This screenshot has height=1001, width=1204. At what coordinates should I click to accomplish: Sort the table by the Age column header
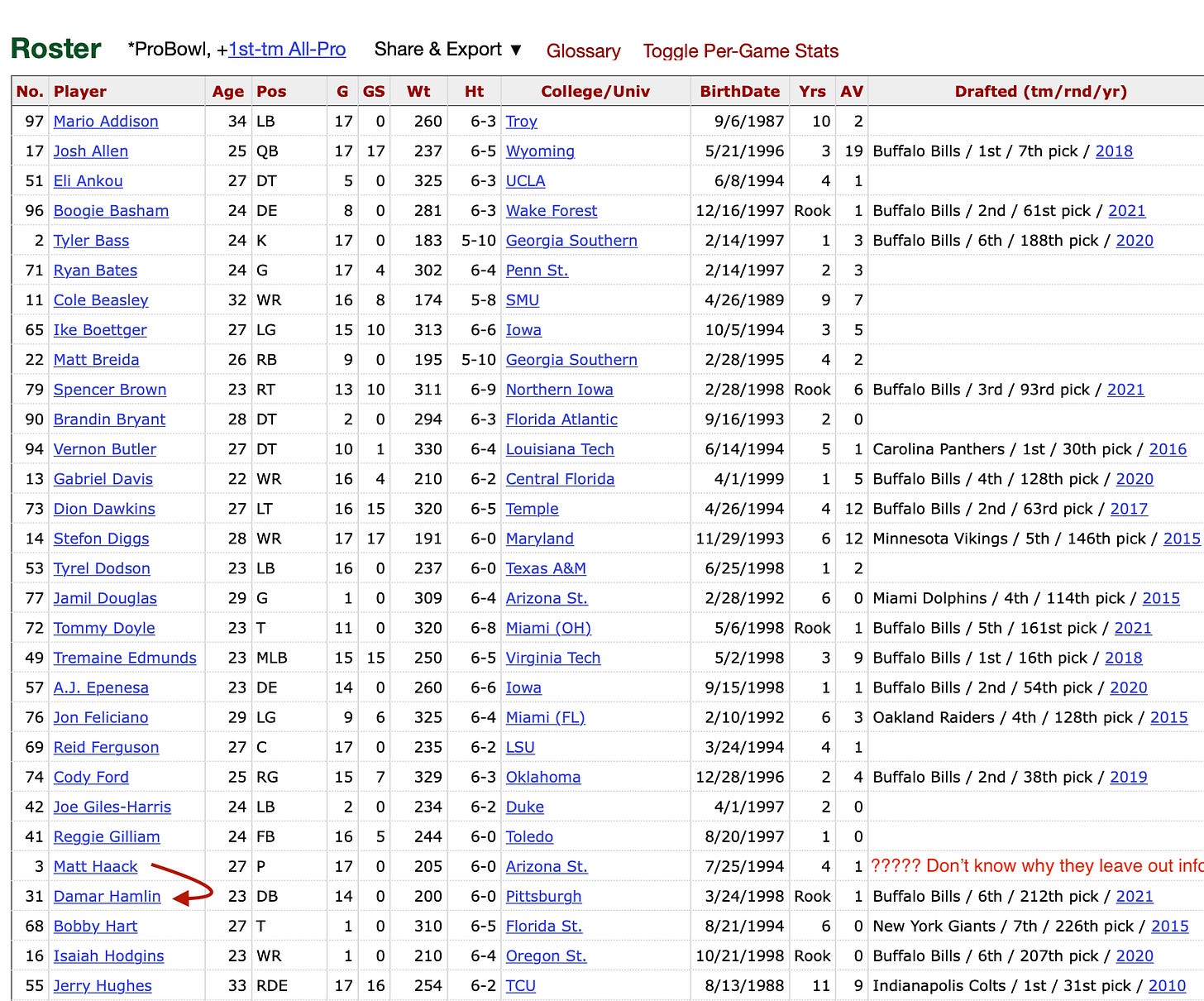click(x=227, y=91)
